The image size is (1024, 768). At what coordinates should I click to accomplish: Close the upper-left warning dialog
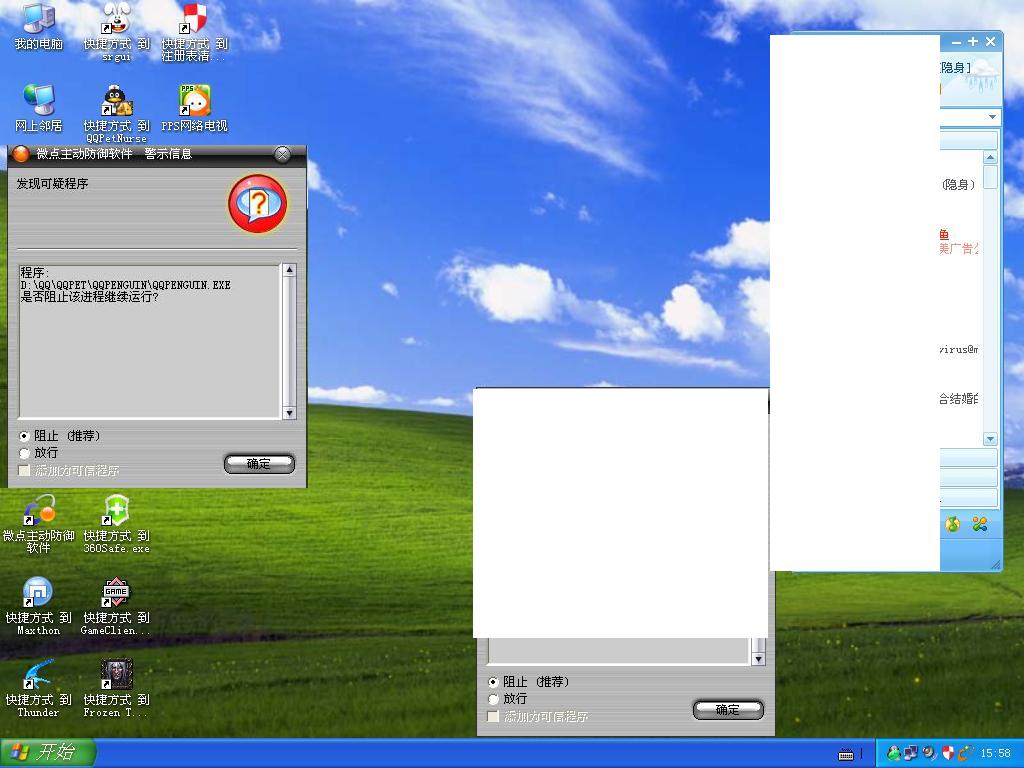pyautogui.click(x=282, y=154)
